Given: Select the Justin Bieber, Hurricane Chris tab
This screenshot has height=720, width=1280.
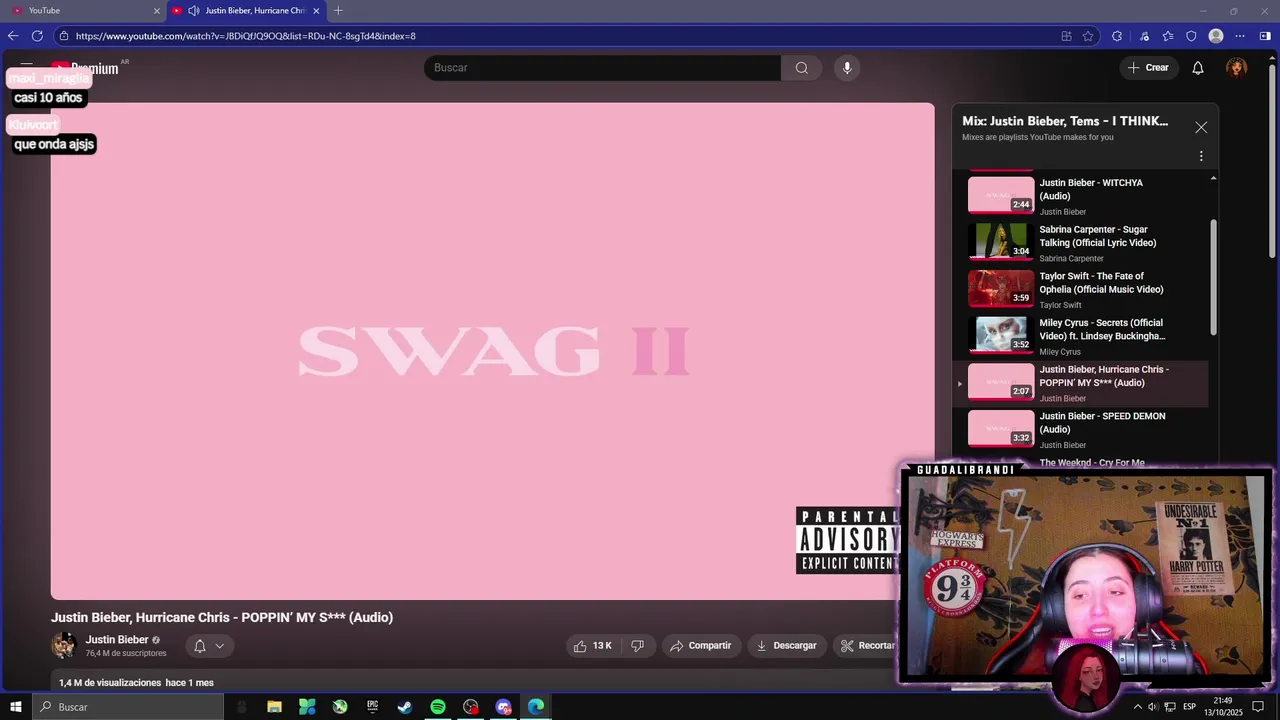Looking at the screenshot, I should (x=247, y=11).
